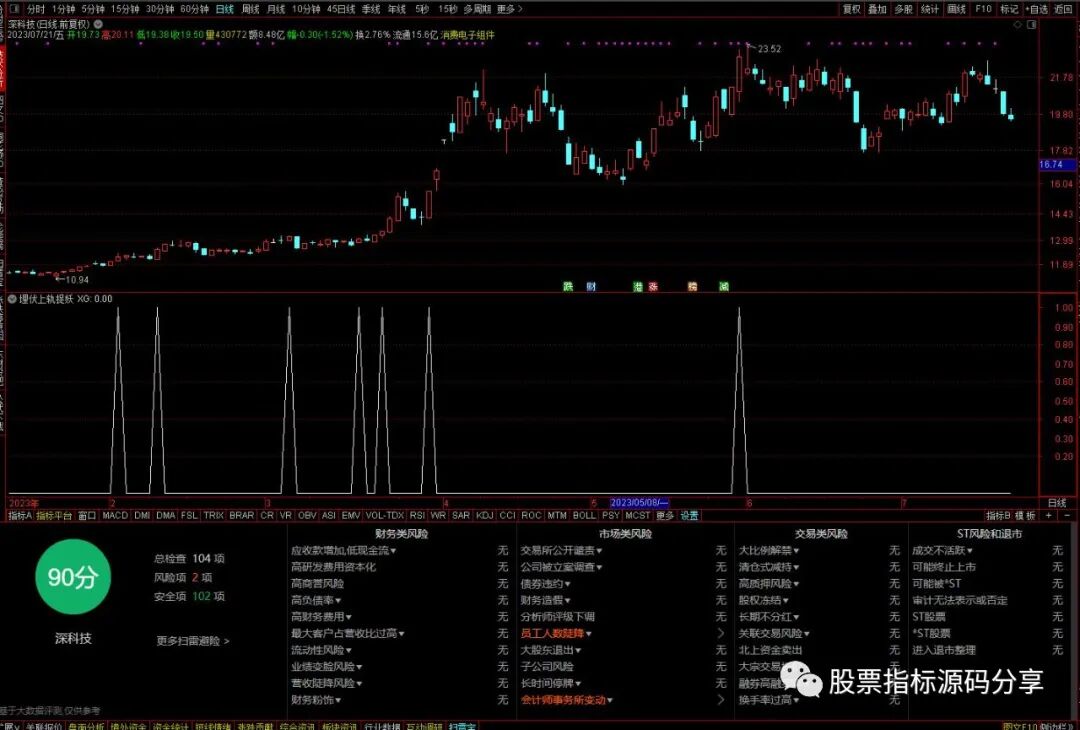Click the 指标平台 tab
This screenshot has height=730, width=1080.
coord(54,515)
